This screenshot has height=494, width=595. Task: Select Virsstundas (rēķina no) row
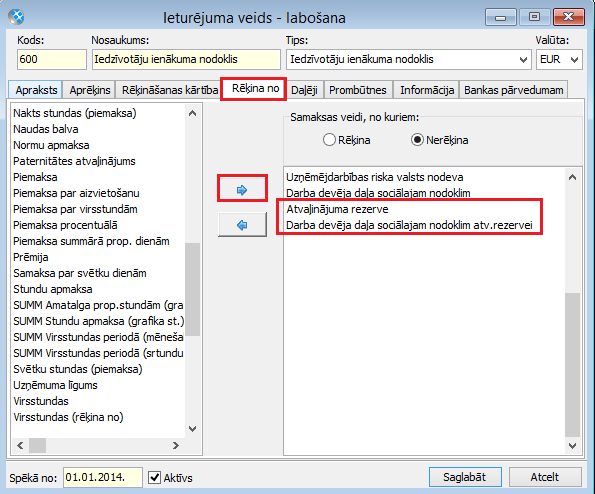pyautogui.click(x=98, y=417)
